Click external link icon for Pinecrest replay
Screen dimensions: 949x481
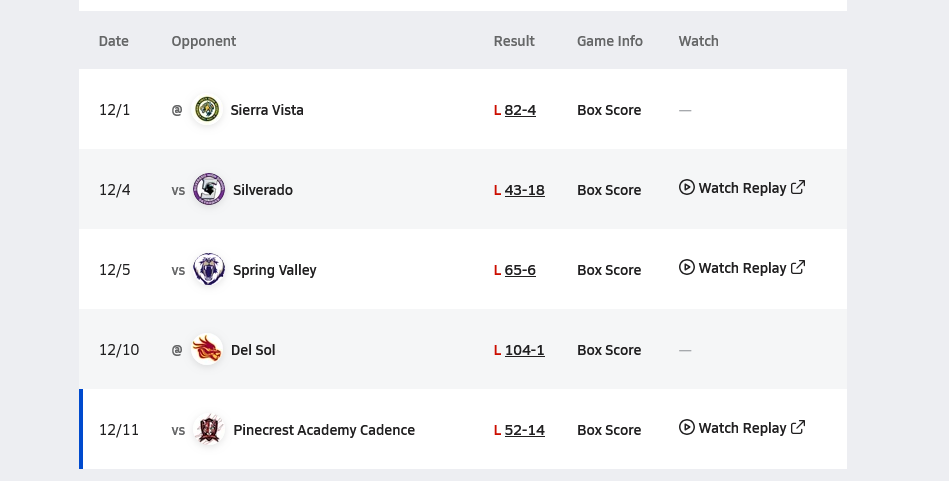point(798,427)
